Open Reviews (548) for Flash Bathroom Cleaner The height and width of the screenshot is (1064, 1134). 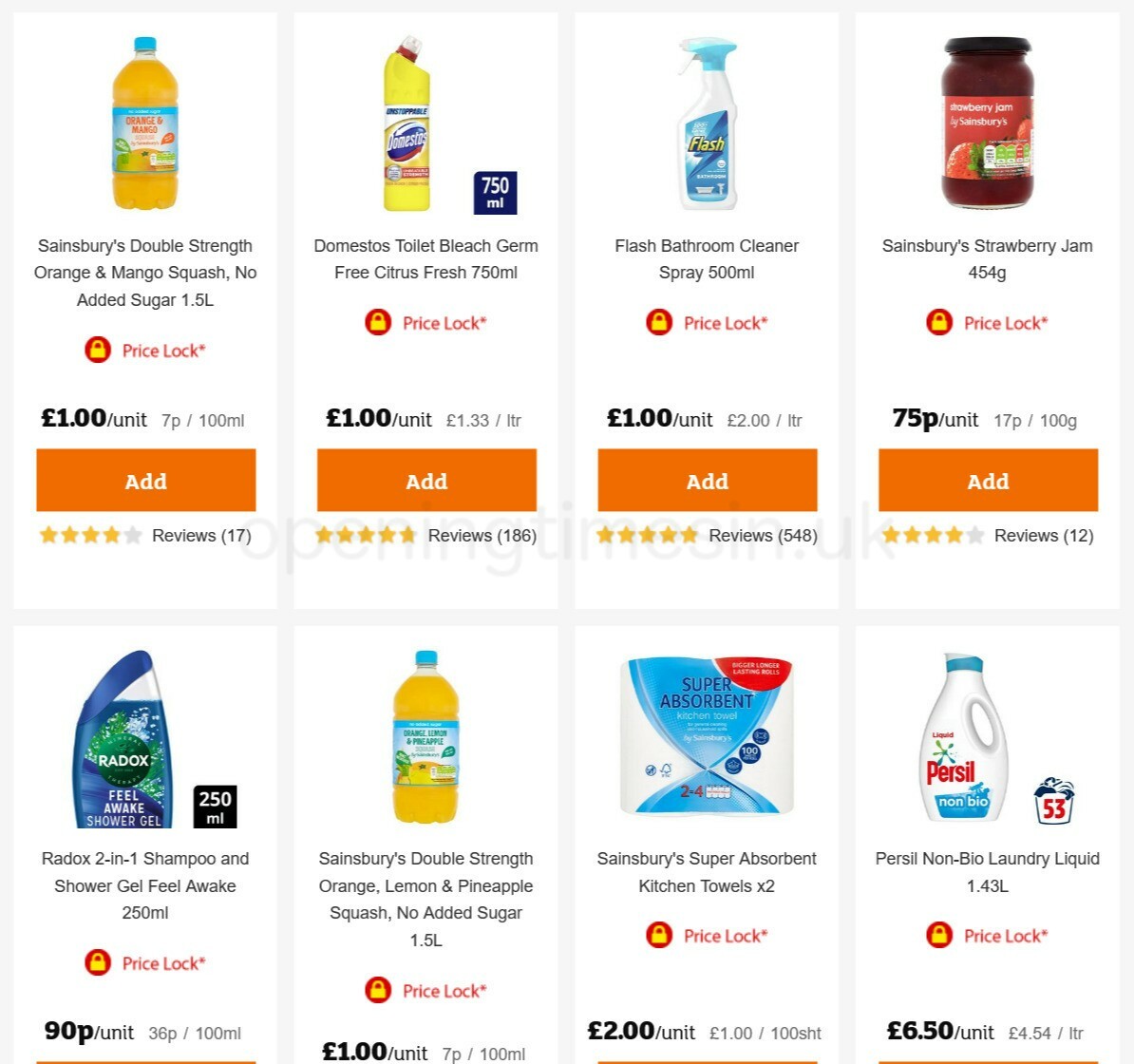pos(763,535)
